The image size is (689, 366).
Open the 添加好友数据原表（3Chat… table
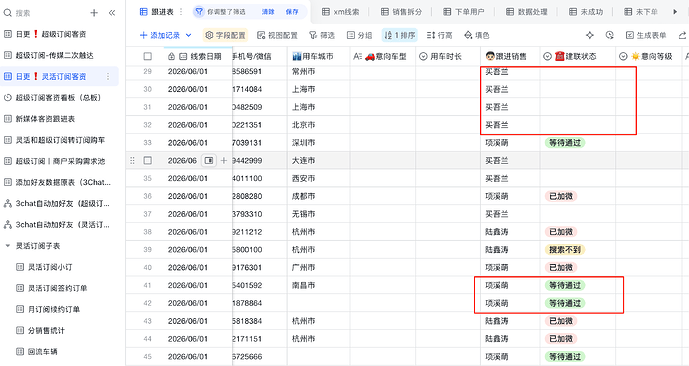coord(58,182)
